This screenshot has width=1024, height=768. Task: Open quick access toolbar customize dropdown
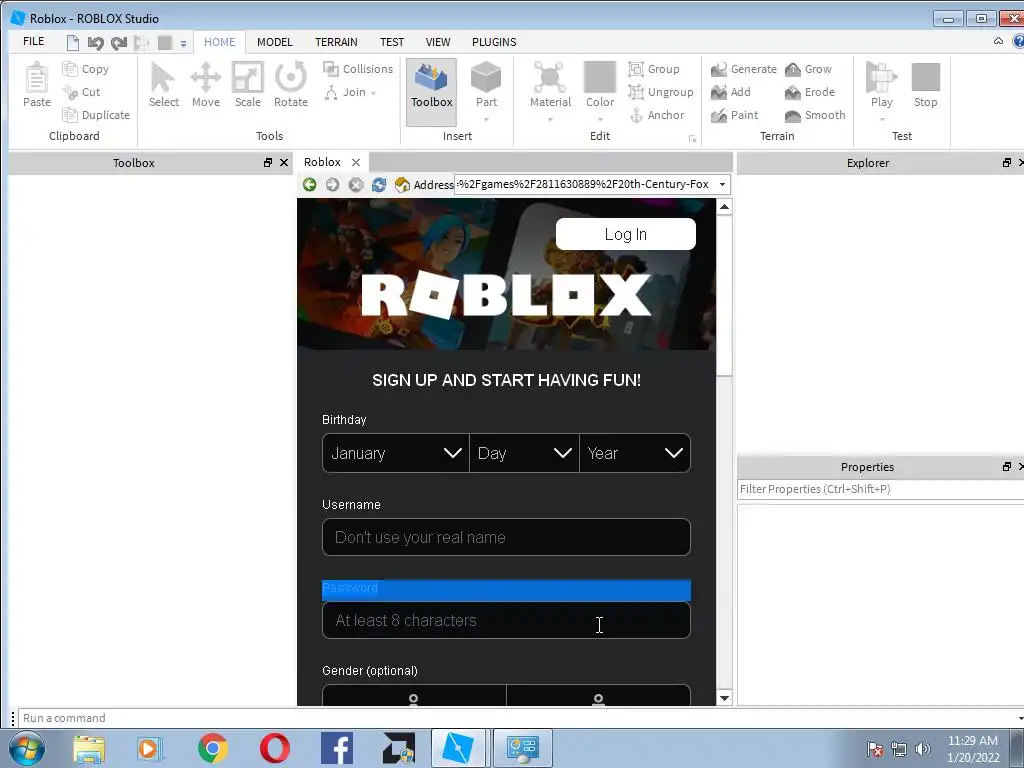point(184,44)
